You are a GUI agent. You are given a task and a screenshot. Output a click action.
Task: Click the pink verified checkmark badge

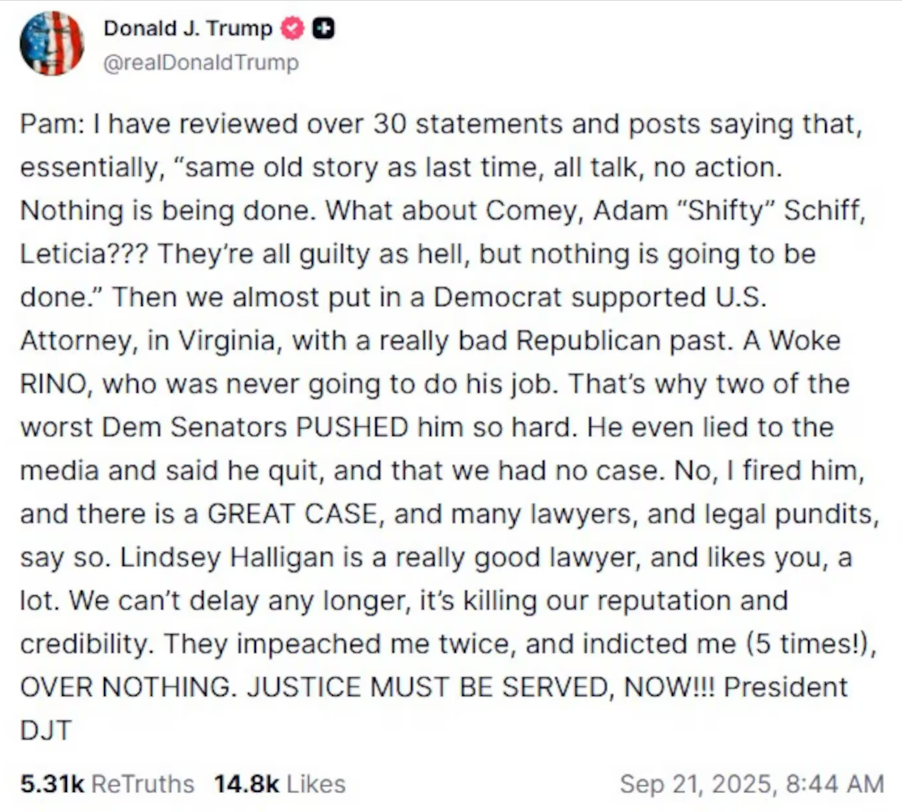pos(292,29)
